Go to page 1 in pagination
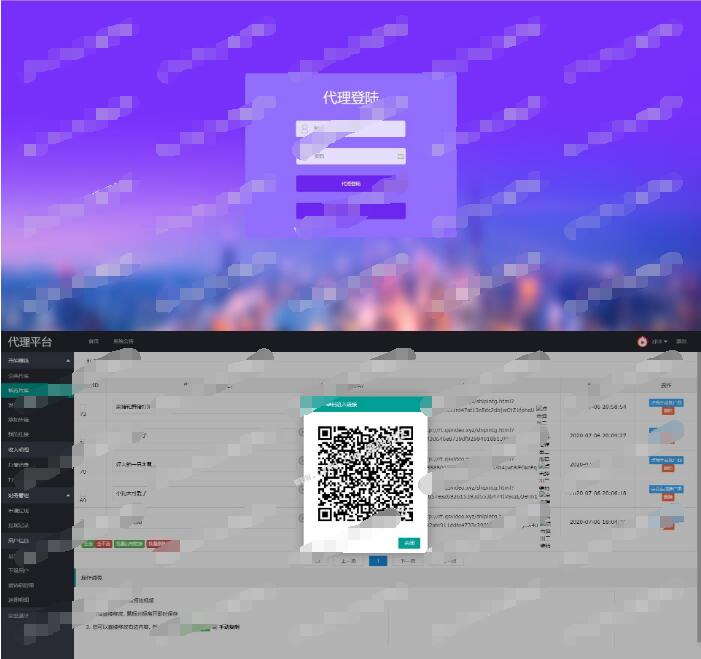Viewport: 701px width, 659px height. tap(378, 561)
